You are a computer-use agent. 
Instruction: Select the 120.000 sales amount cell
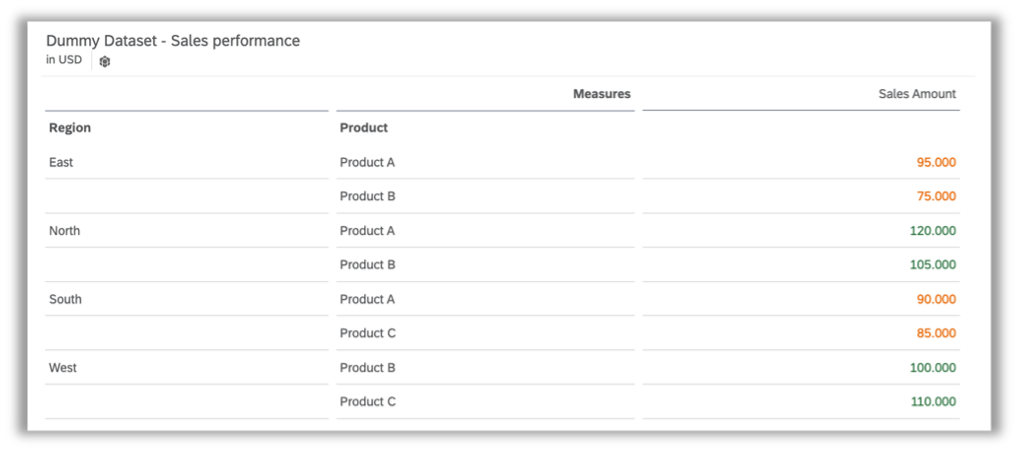(933, 230)
